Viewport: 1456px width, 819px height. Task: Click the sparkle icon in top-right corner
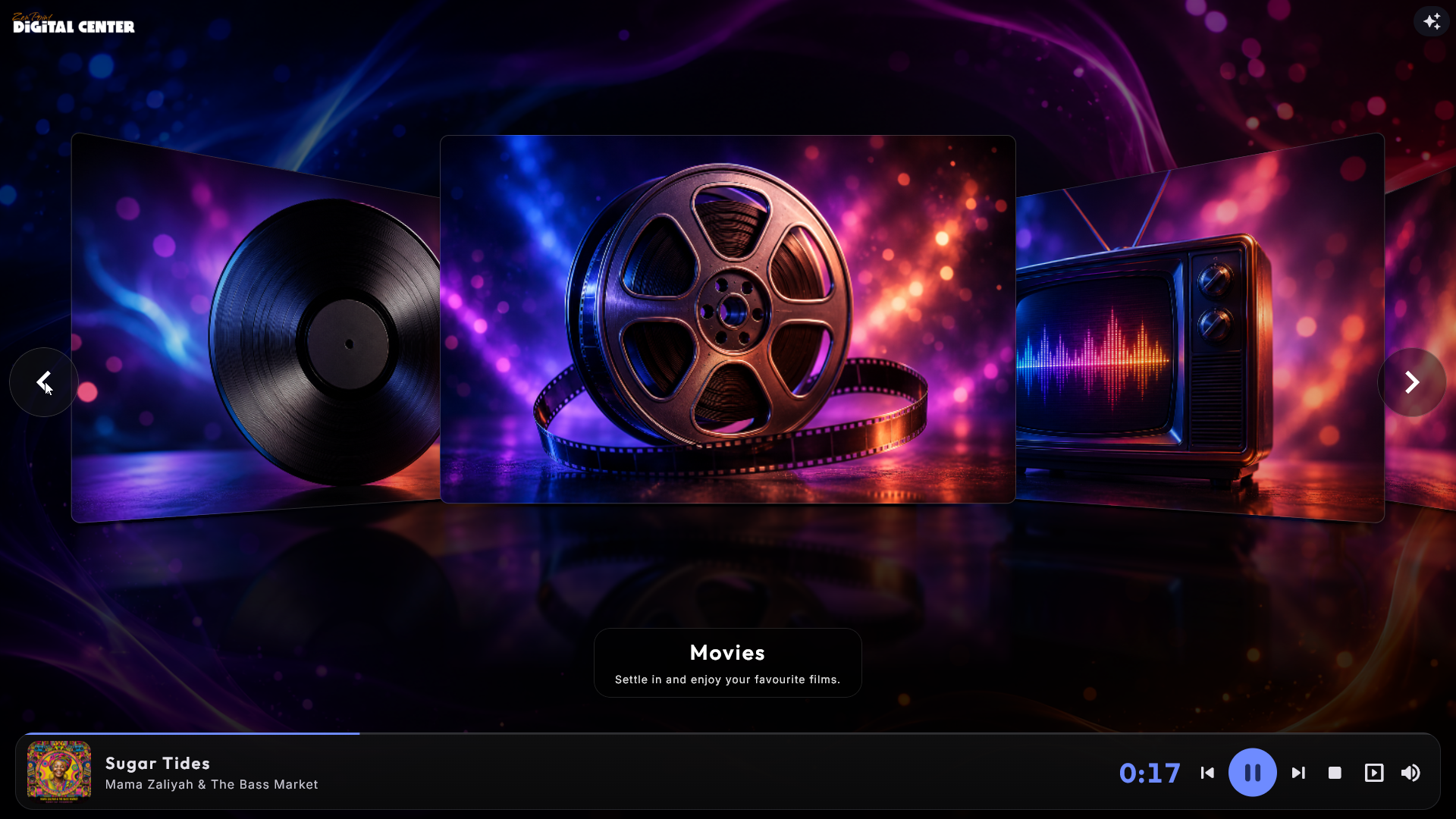(1431, 21)
